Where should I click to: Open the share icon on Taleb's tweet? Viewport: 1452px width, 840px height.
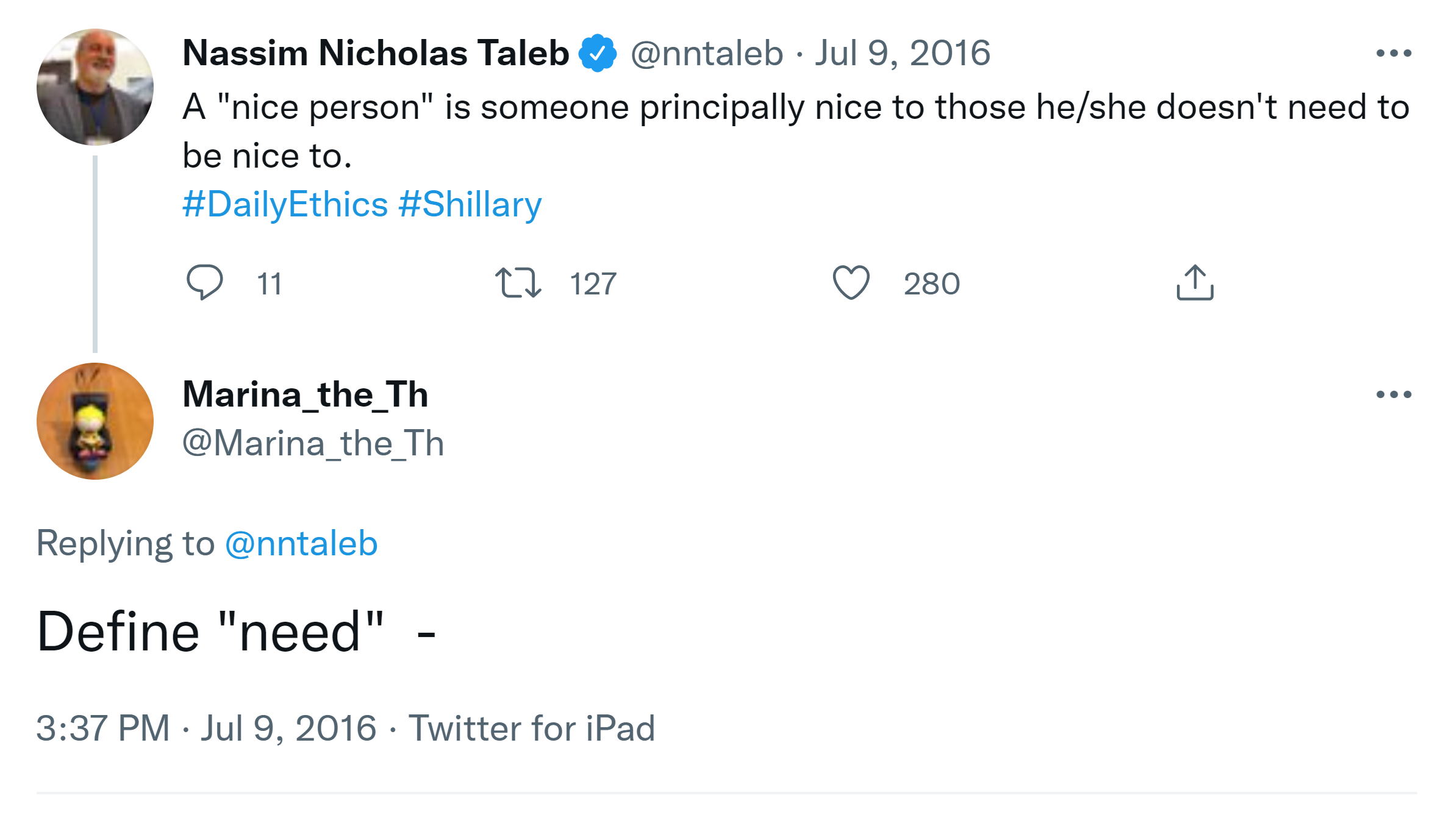1195,283
